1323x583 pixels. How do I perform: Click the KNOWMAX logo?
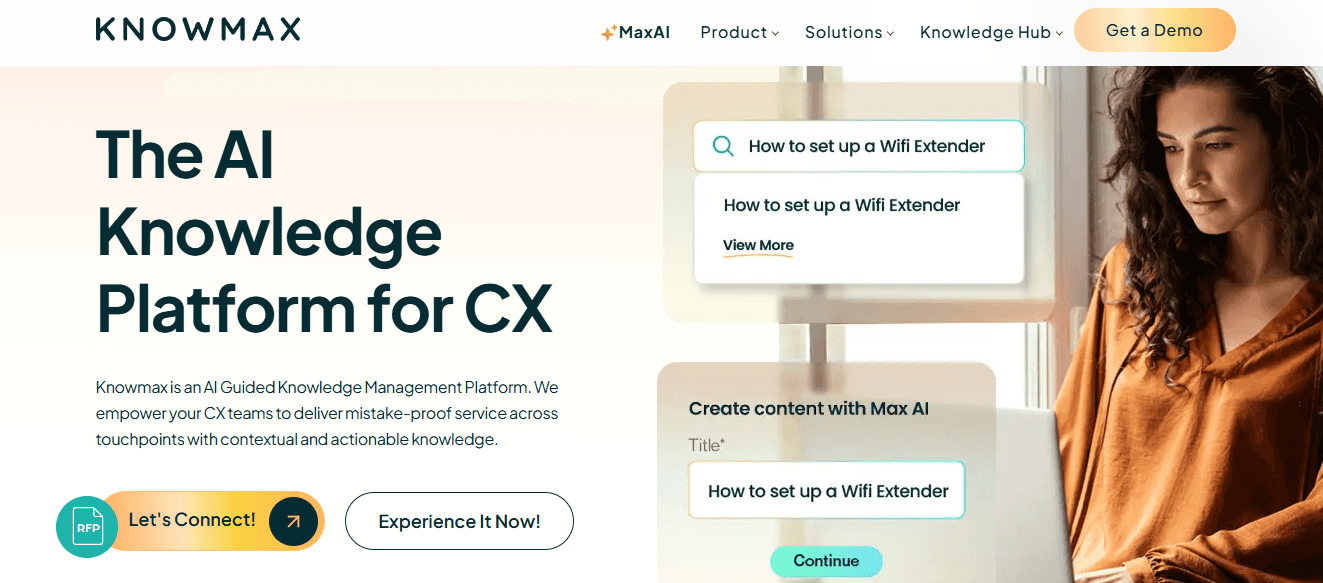click(196, 29)
